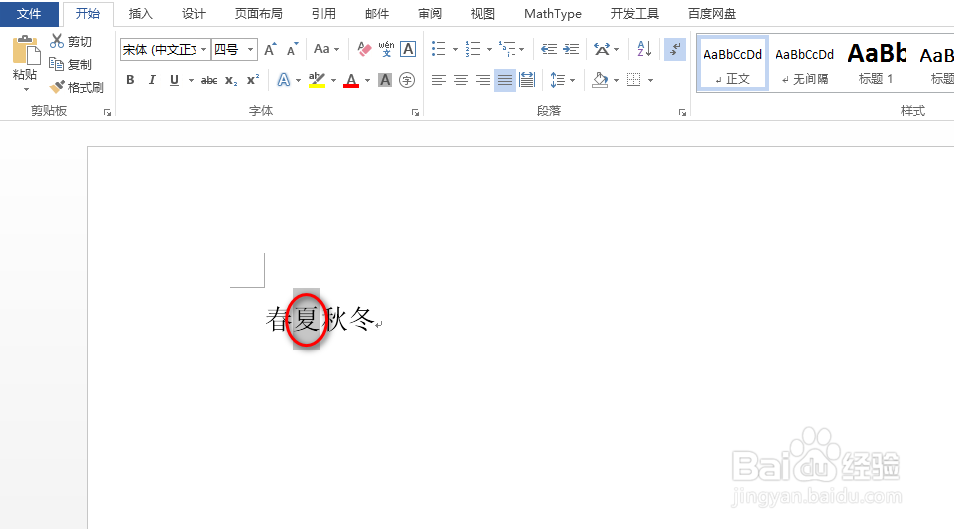Open the MathType tab
954x529 pixels.
[552, 13]
